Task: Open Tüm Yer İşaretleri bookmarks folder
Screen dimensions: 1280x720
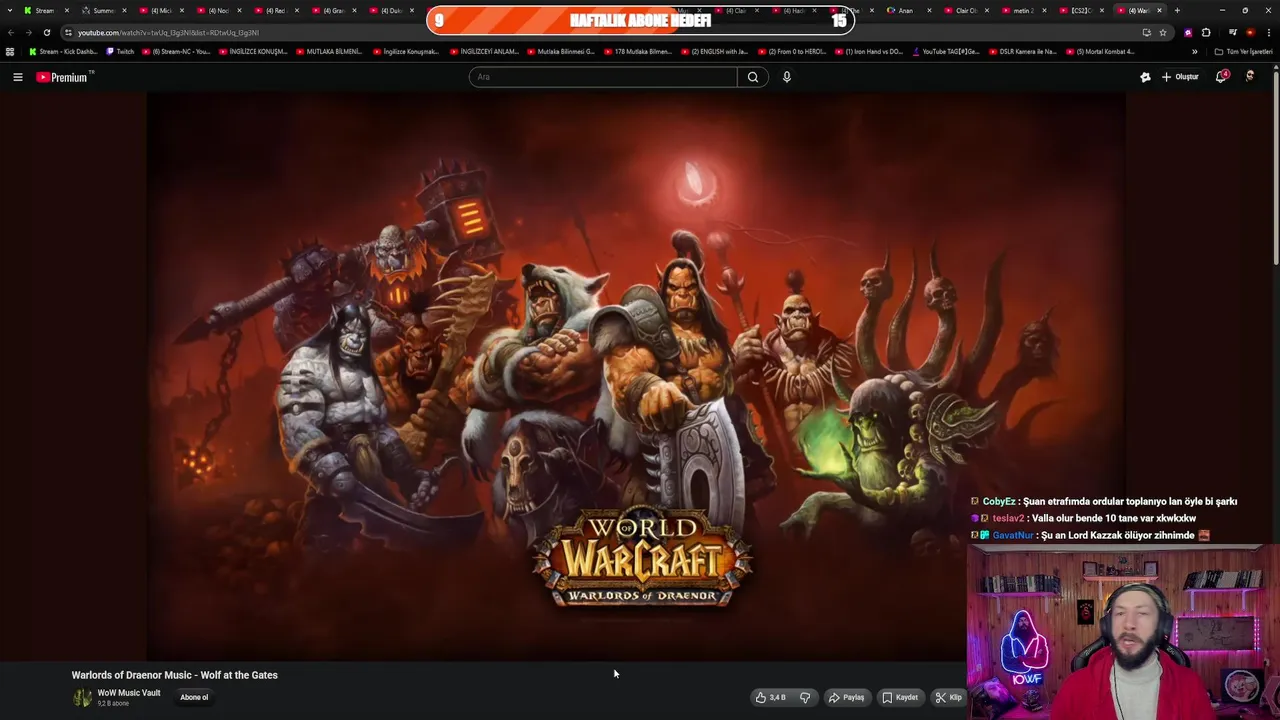Action: 1243,51
